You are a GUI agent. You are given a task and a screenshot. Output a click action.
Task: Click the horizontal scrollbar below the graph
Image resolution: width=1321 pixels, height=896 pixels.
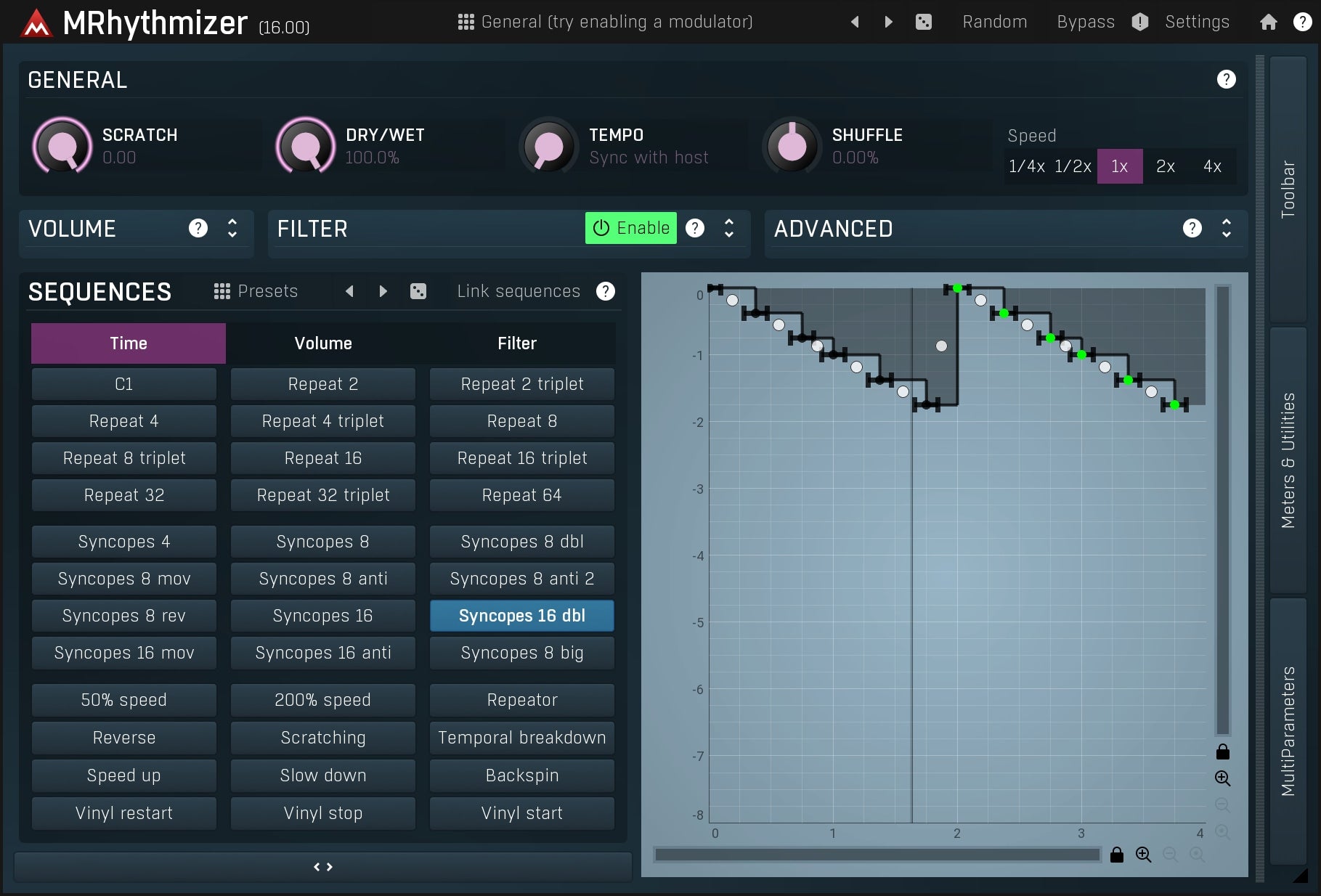click(877, 855)
